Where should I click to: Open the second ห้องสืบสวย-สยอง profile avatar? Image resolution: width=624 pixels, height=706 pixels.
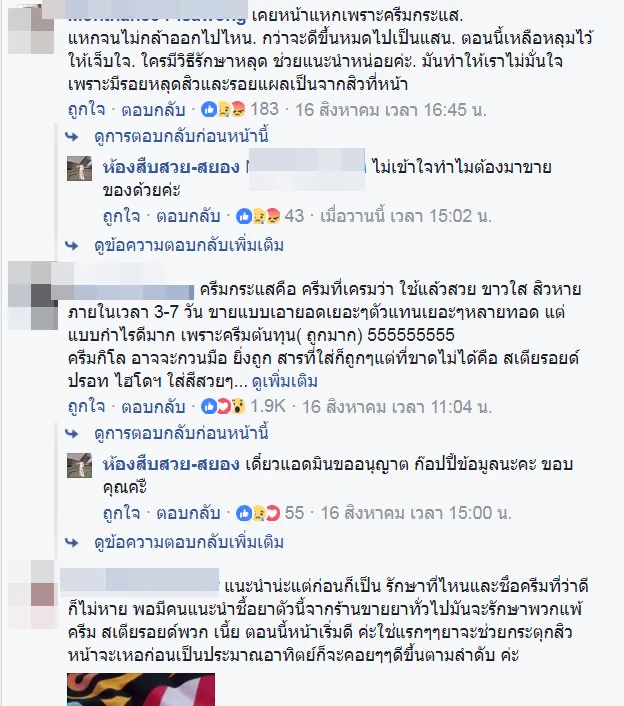tap(79, 466)
